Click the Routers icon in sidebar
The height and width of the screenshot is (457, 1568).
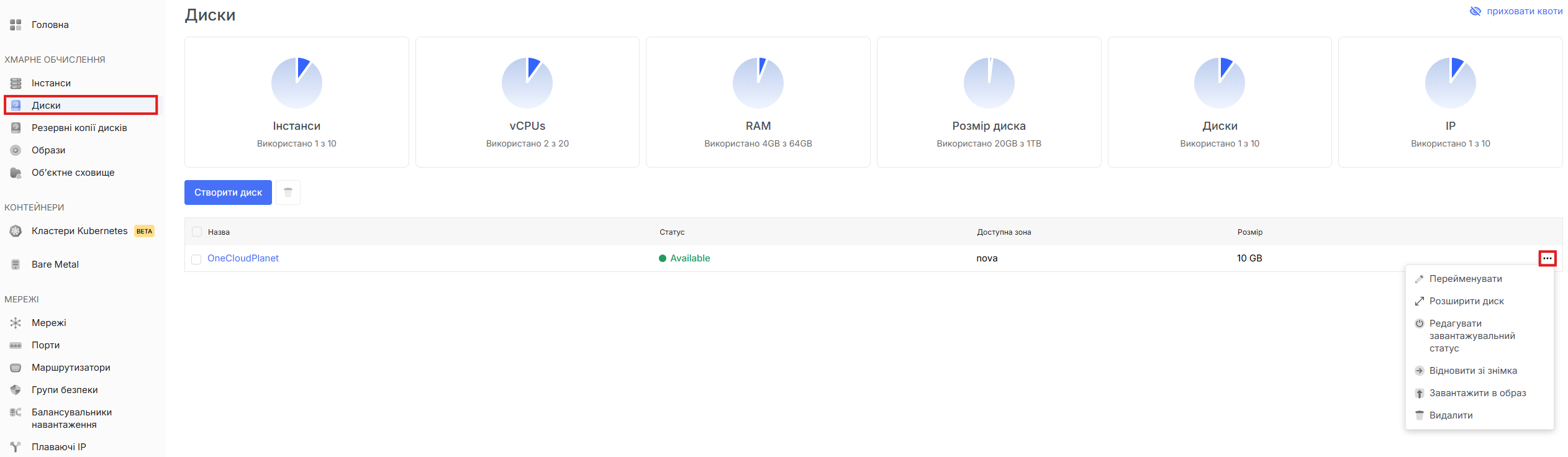coord(16,368)
